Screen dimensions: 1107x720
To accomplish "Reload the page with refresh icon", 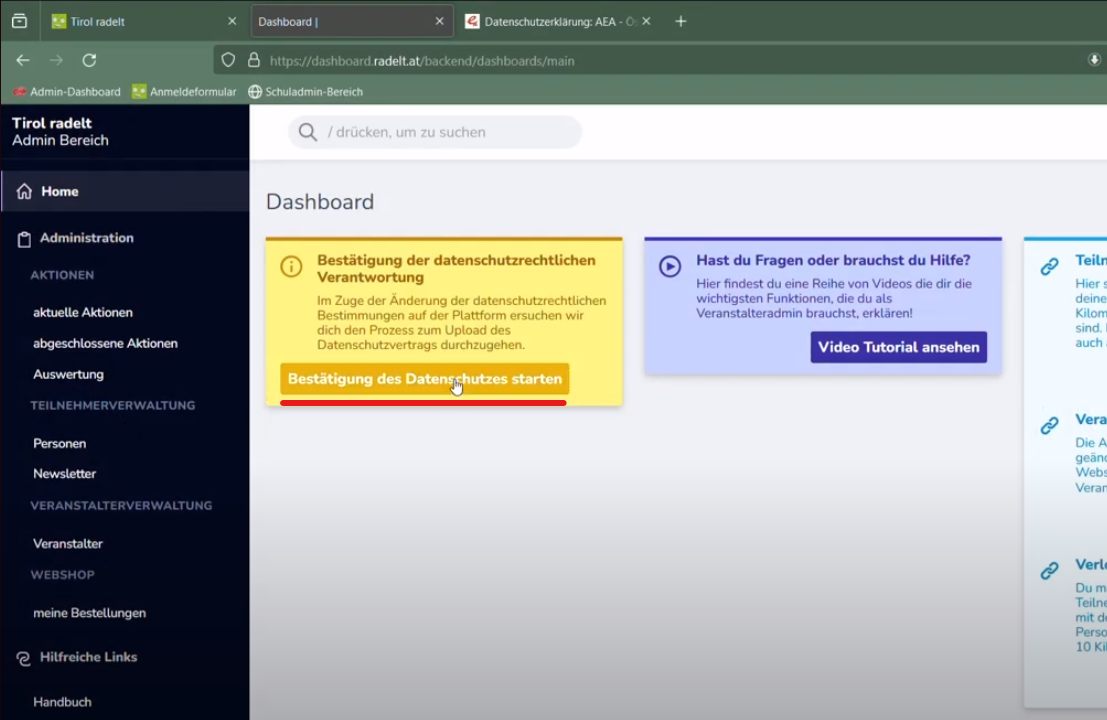I will click(x=89, y=61).
